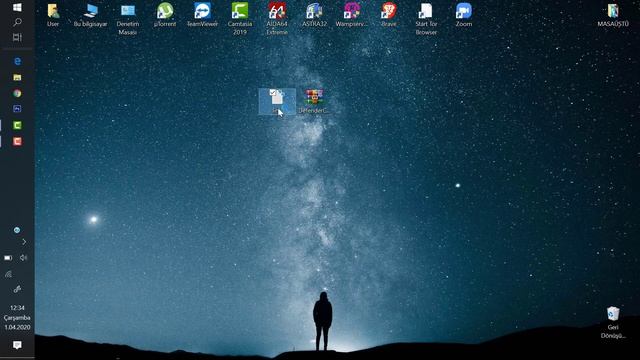Image resolution: width=640 pixels, height=360 pixels.
Task: Select the MASAÜSTÜ folder icon
Action: 613,15
